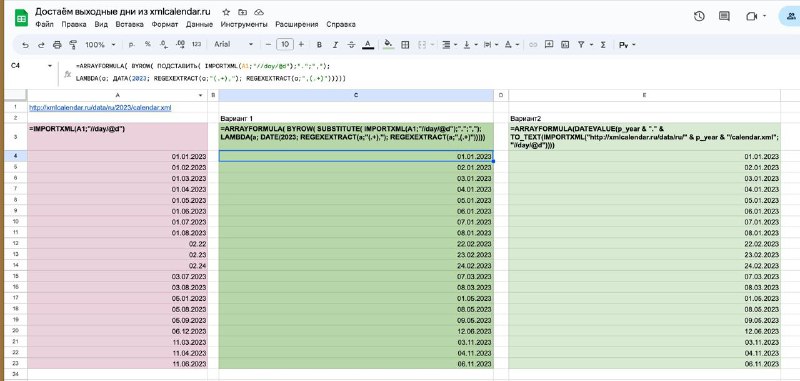This screenshot has width=800, height=381.
Task: Open the functions sigma menu
Action: click(603, 45)
